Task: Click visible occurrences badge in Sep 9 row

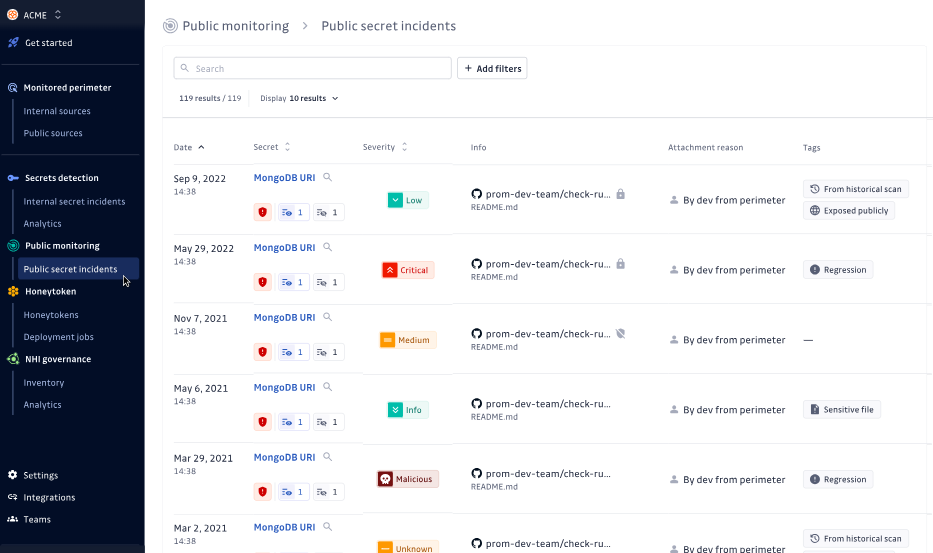Action: (x=294, y=212)
